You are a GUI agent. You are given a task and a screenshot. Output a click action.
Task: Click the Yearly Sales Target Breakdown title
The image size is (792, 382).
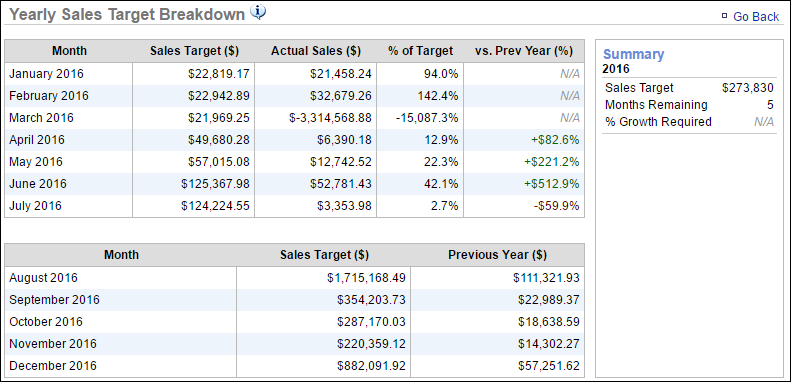[127, 14]
